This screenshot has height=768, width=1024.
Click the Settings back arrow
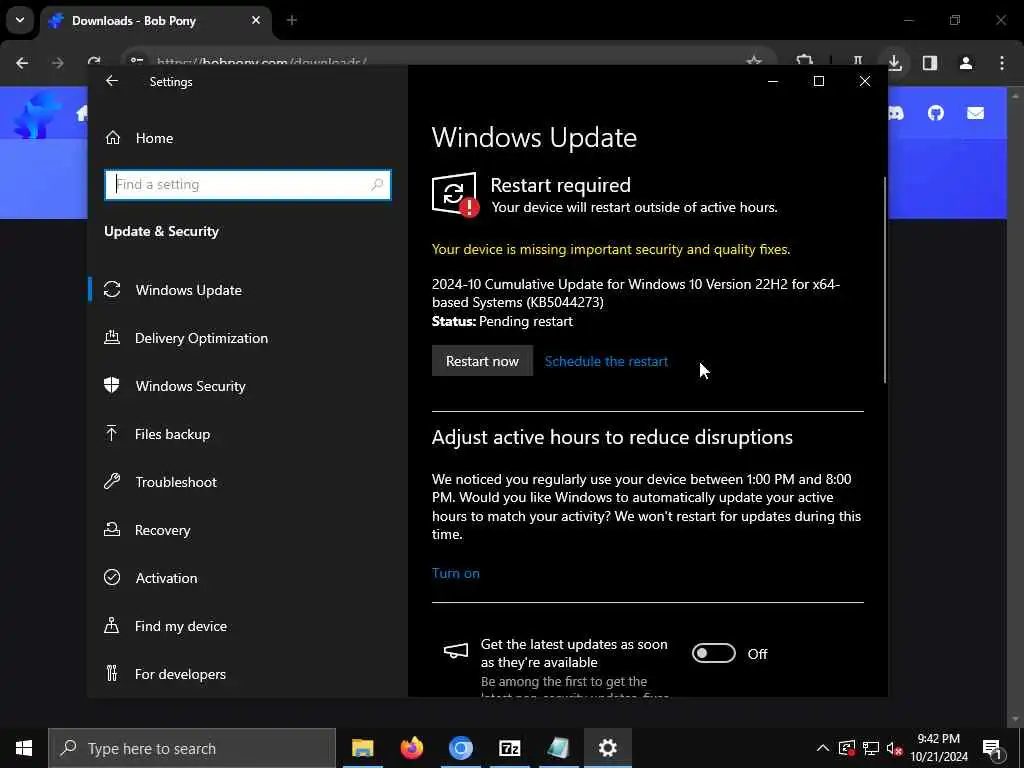pos(112,81)
